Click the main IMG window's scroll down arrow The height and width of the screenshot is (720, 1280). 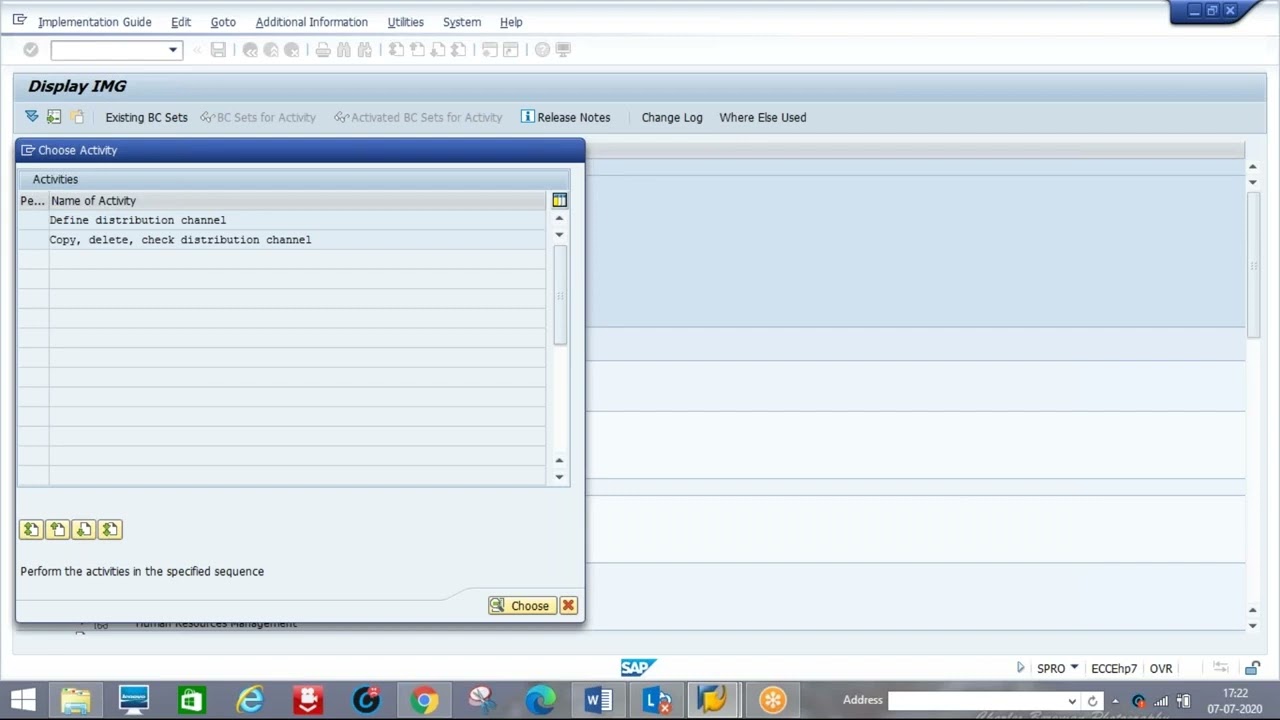[1253, 626]
